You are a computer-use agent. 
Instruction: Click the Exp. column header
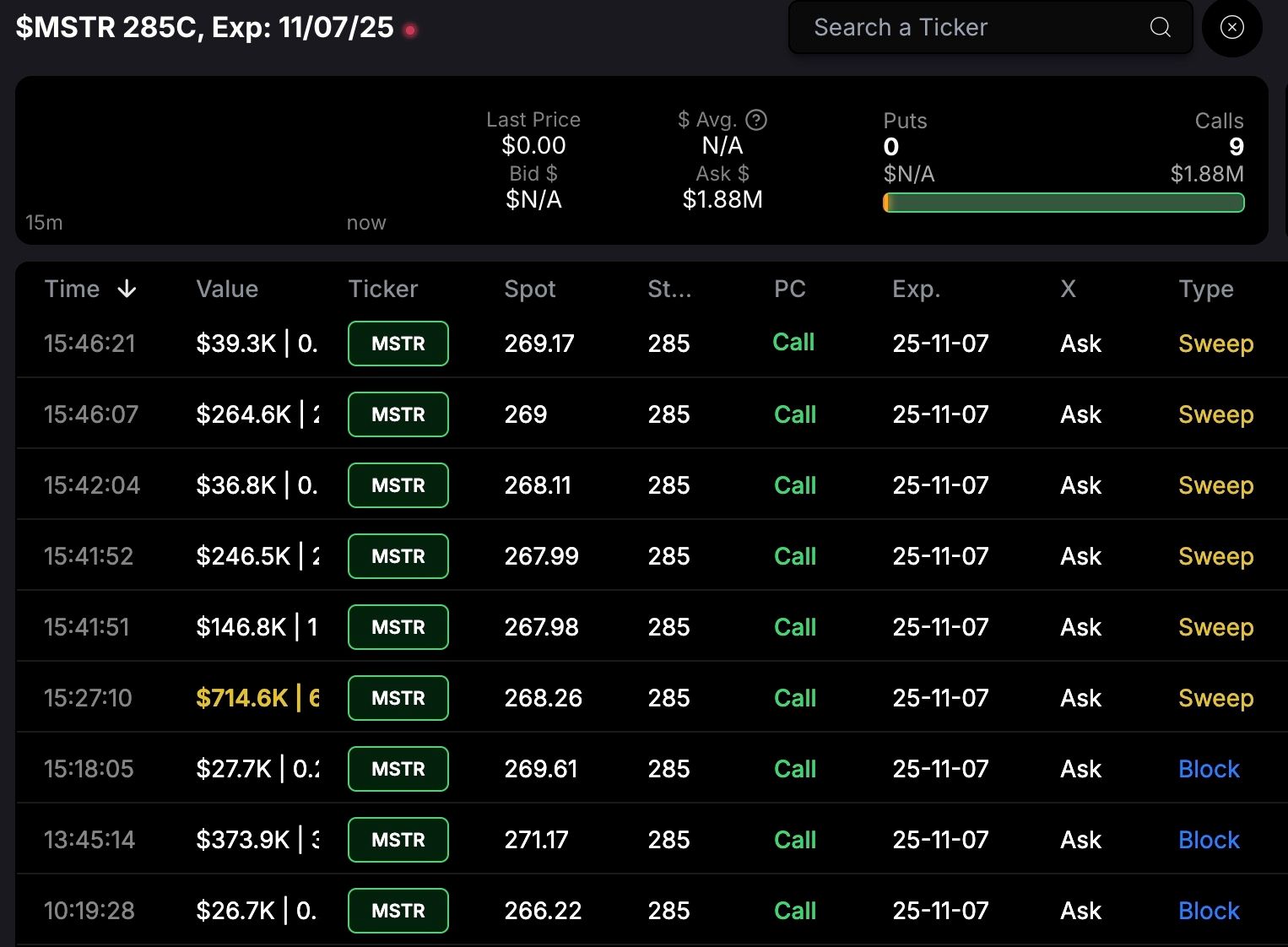(x=916, y=290)
